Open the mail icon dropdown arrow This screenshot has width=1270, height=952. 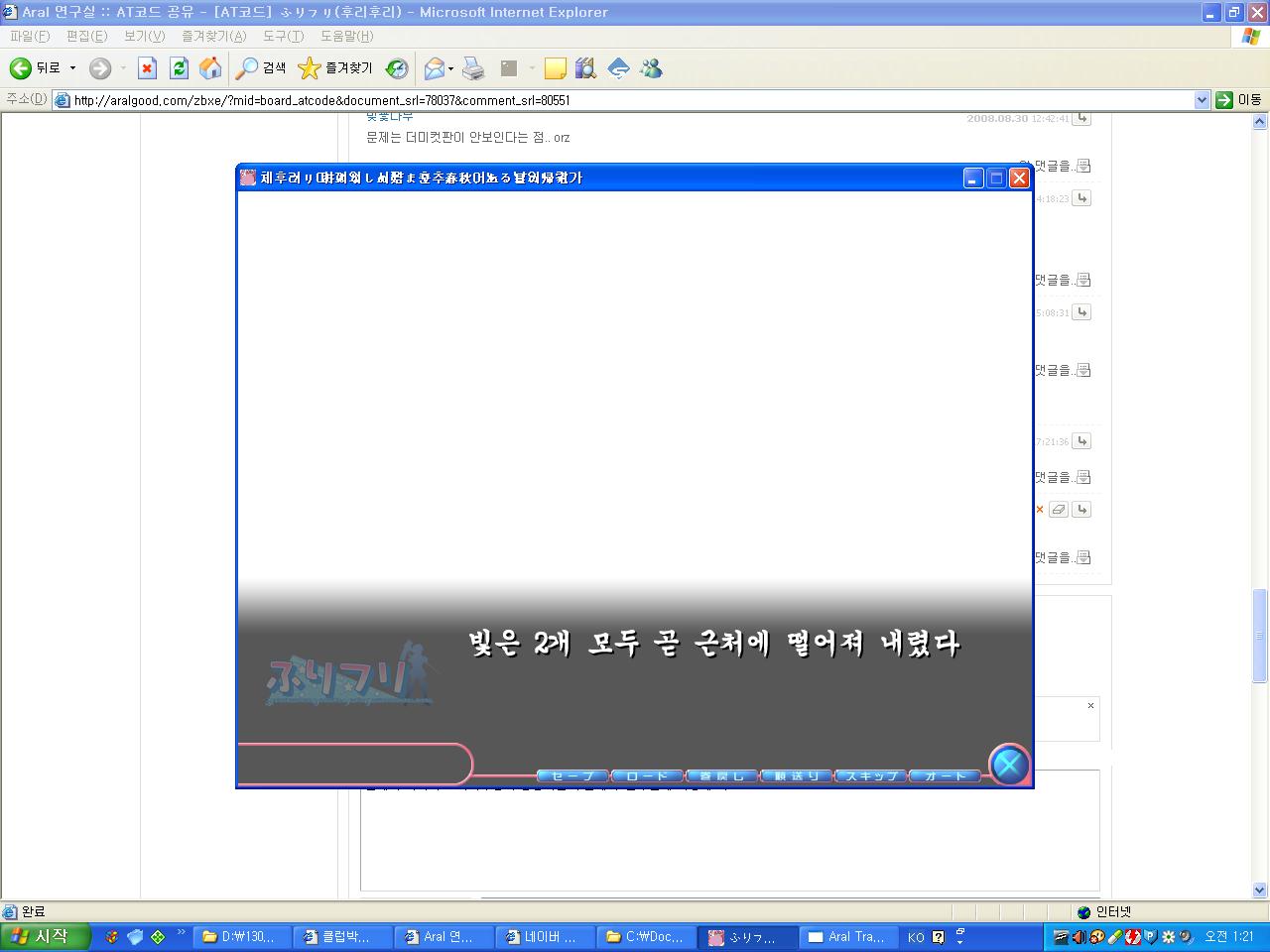(451, 69)
